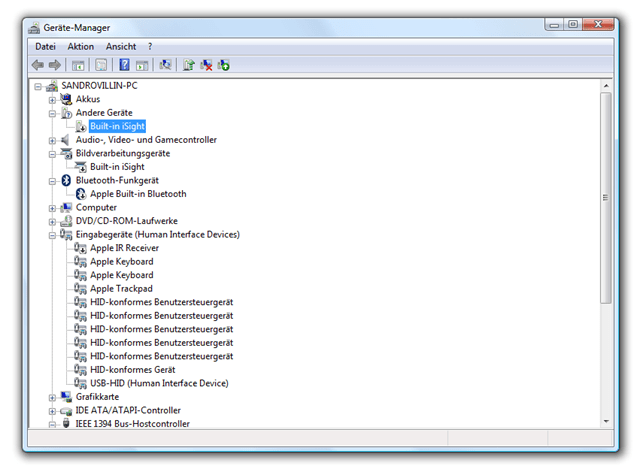Click the toolbar icon with green plus badge

tap(224, 65)
